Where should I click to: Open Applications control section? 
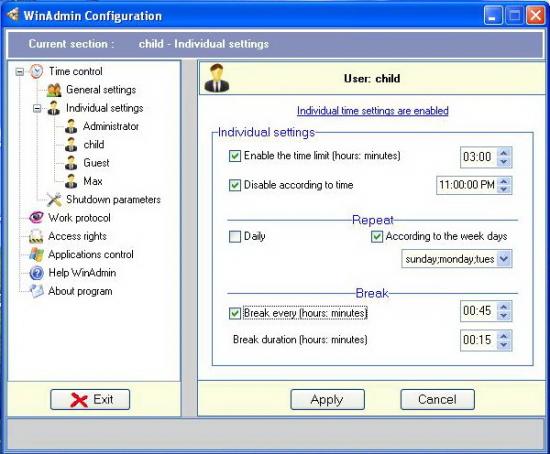(x=91, y=254)
